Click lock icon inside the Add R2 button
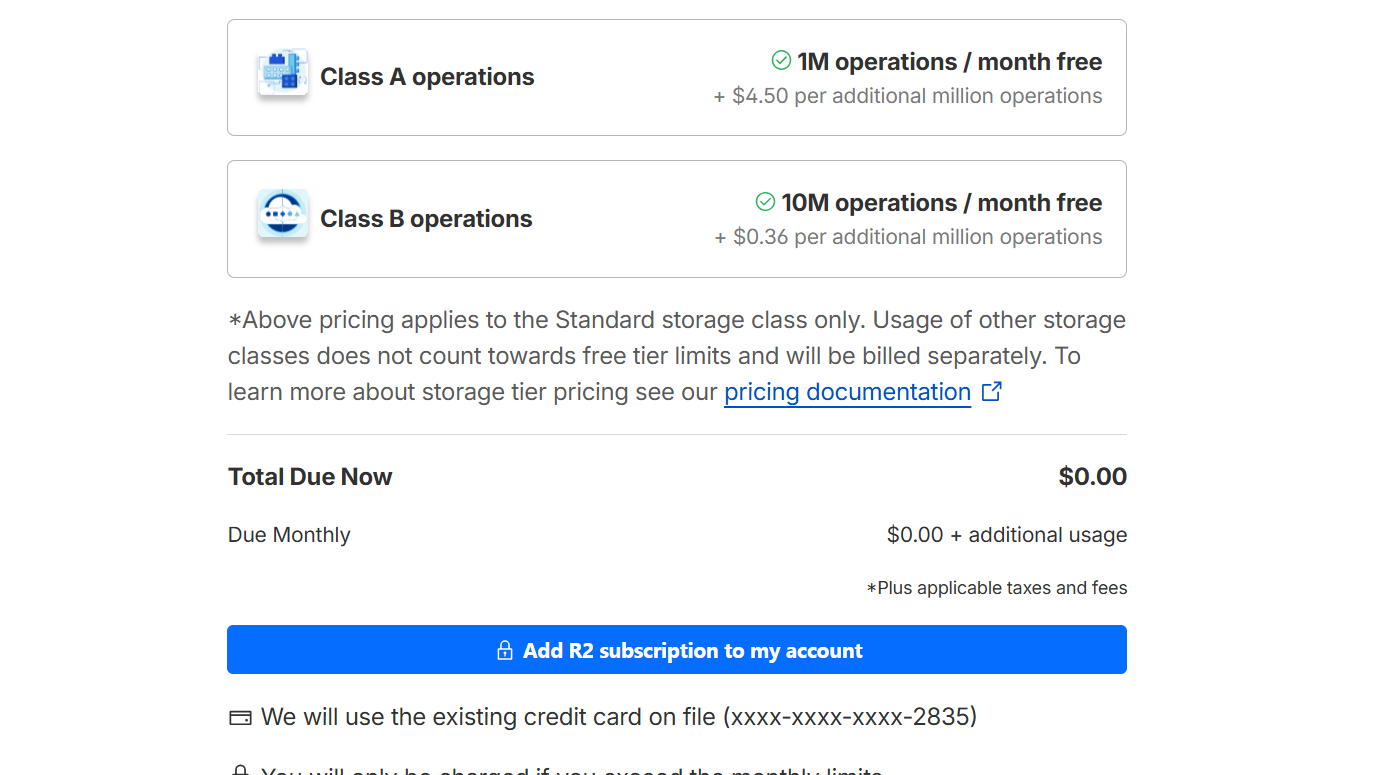Viewport: 1396px width, 775px height. (505, 651)
